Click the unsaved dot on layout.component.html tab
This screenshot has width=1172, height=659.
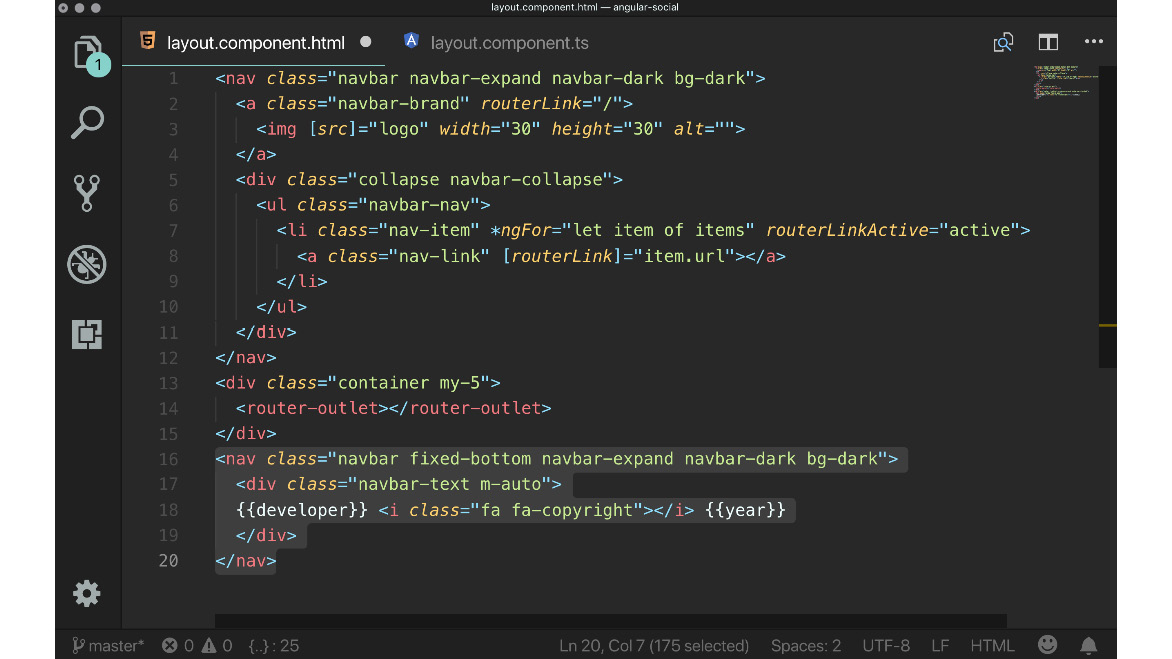click(x=366, y=42)
